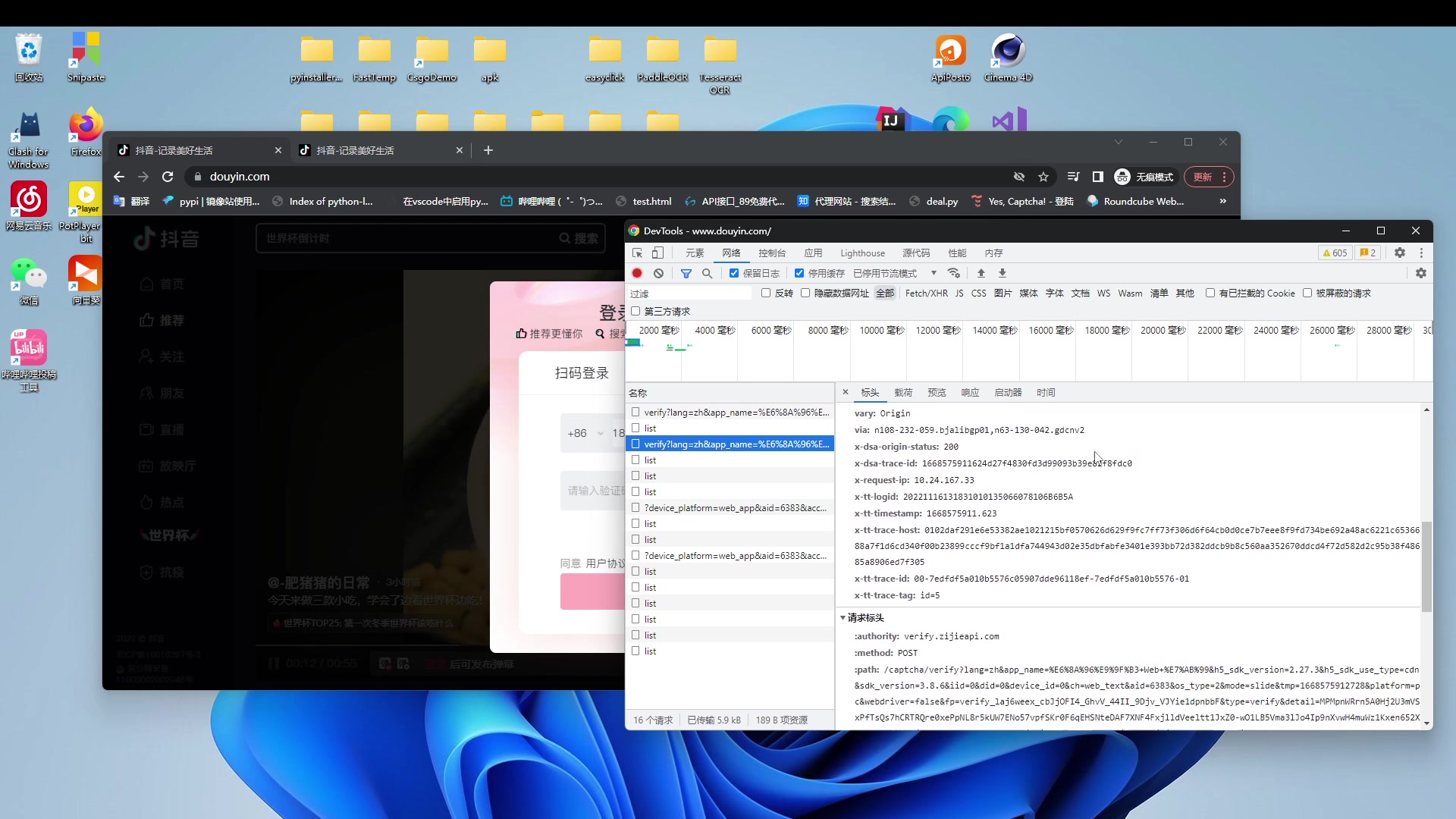1456x819 pixels.
Task: Bookmark this page with the star icon
Action: [x=1043, y=177]
